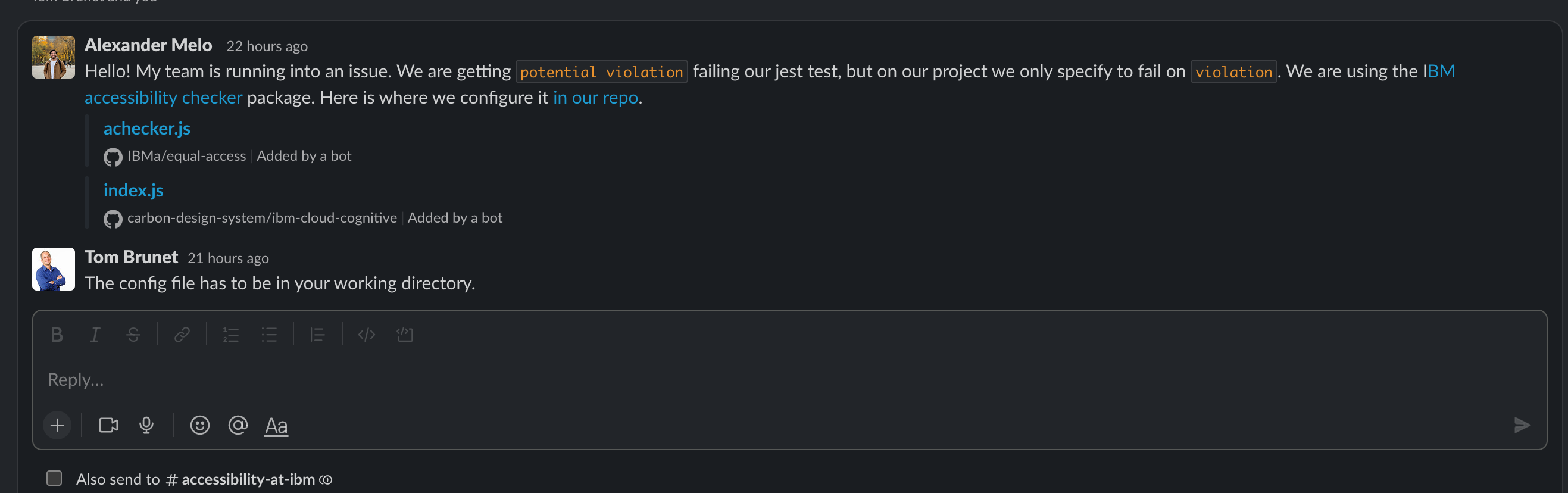This screenshot has width=1568, height=493.
Task: Mention someone with the @ icon
Action: pyautogui.click(x=238, y=425)
